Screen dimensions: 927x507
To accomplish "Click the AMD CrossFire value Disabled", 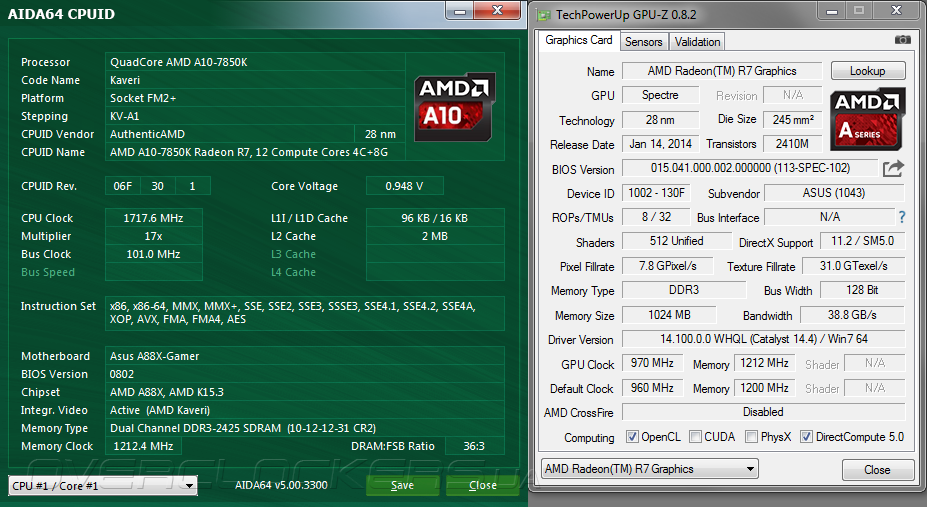I will [x=763, y=412].
